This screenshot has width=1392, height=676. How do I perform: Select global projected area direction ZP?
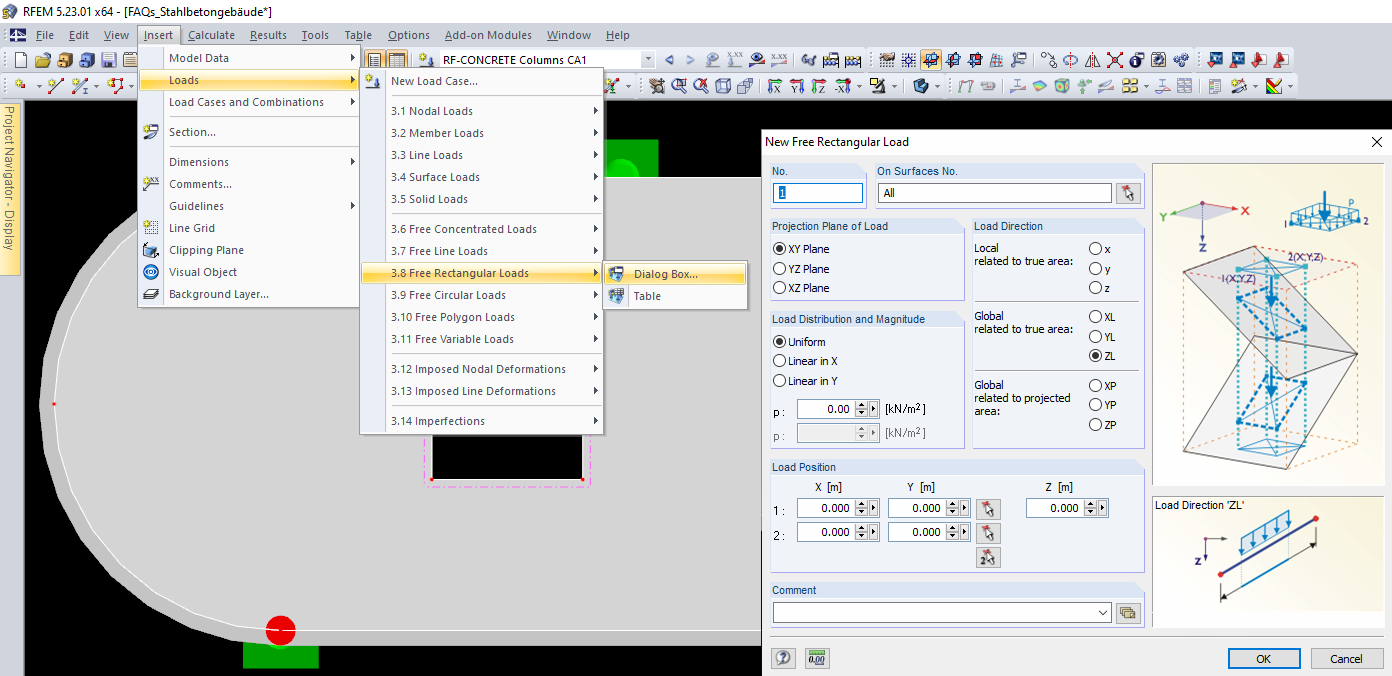[1095, 425]
